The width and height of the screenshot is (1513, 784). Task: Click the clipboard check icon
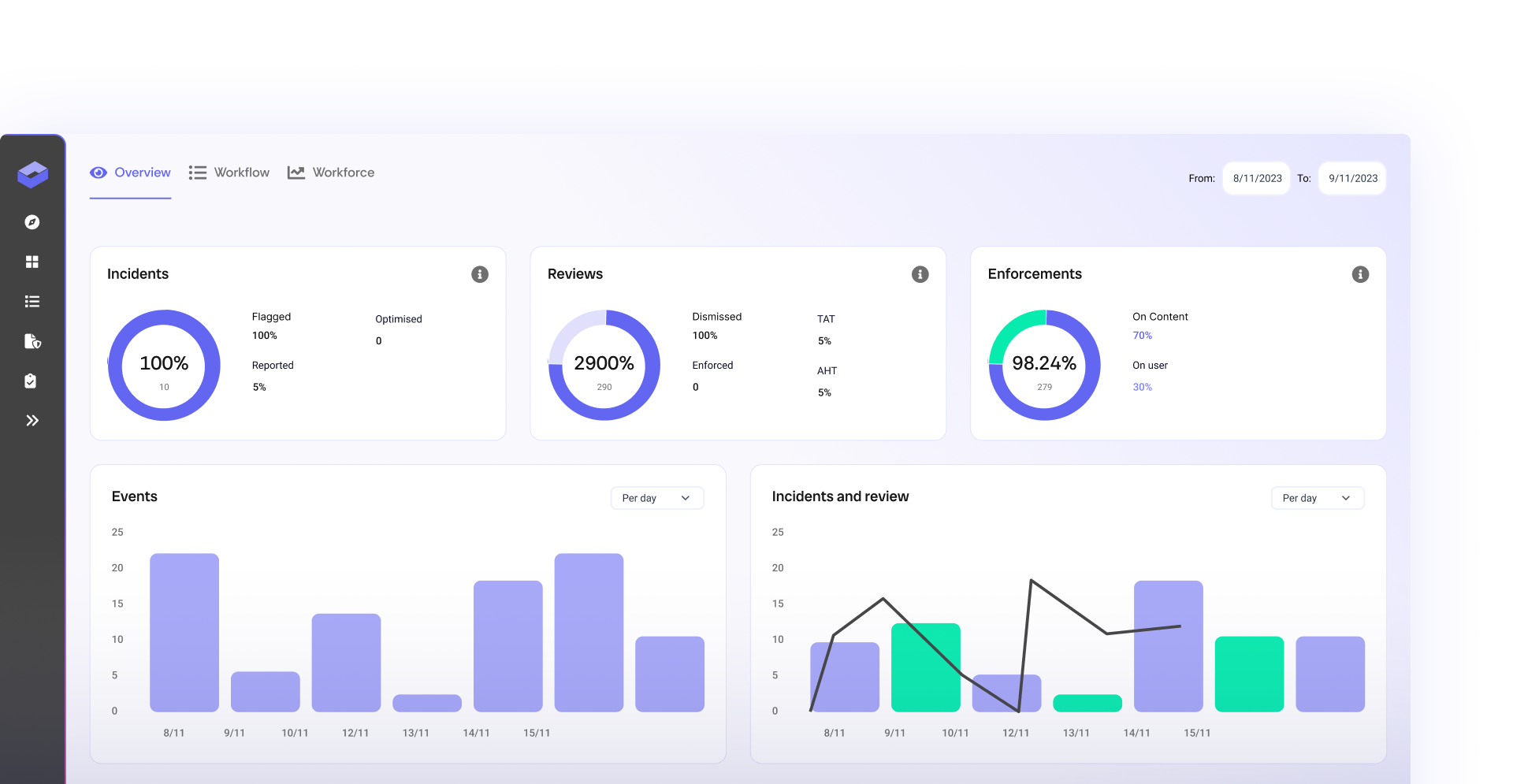pyautogui.click(x=31, y=381)
